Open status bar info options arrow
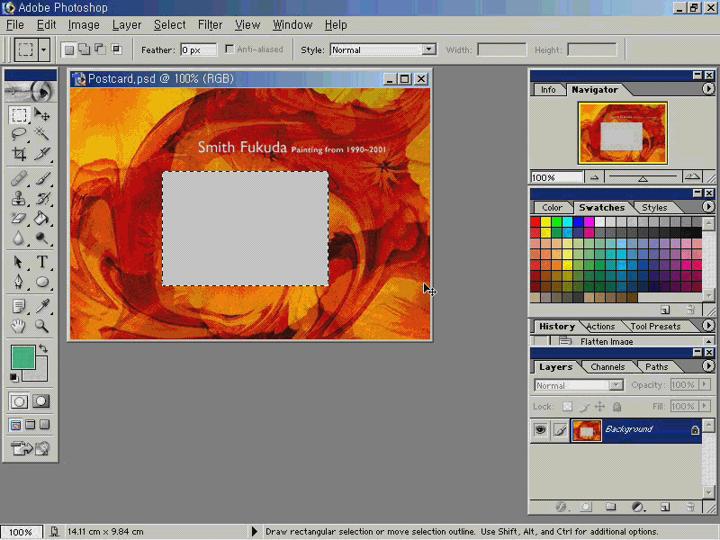 [254, 532]
